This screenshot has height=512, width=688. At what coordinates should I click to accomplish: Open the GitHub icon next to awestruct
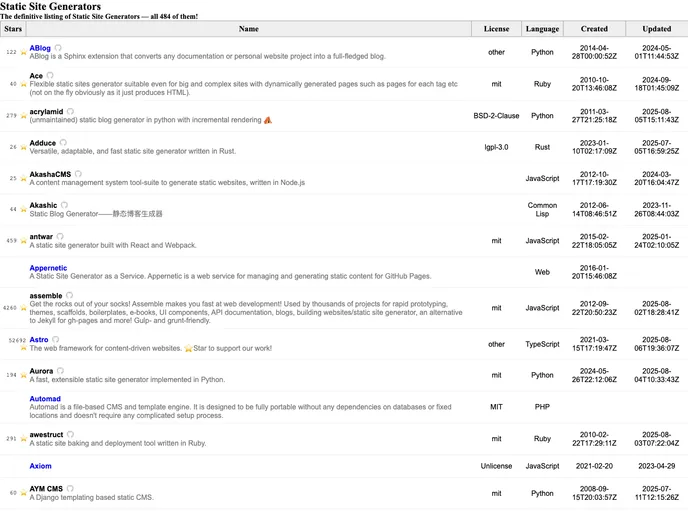[70, 434]
